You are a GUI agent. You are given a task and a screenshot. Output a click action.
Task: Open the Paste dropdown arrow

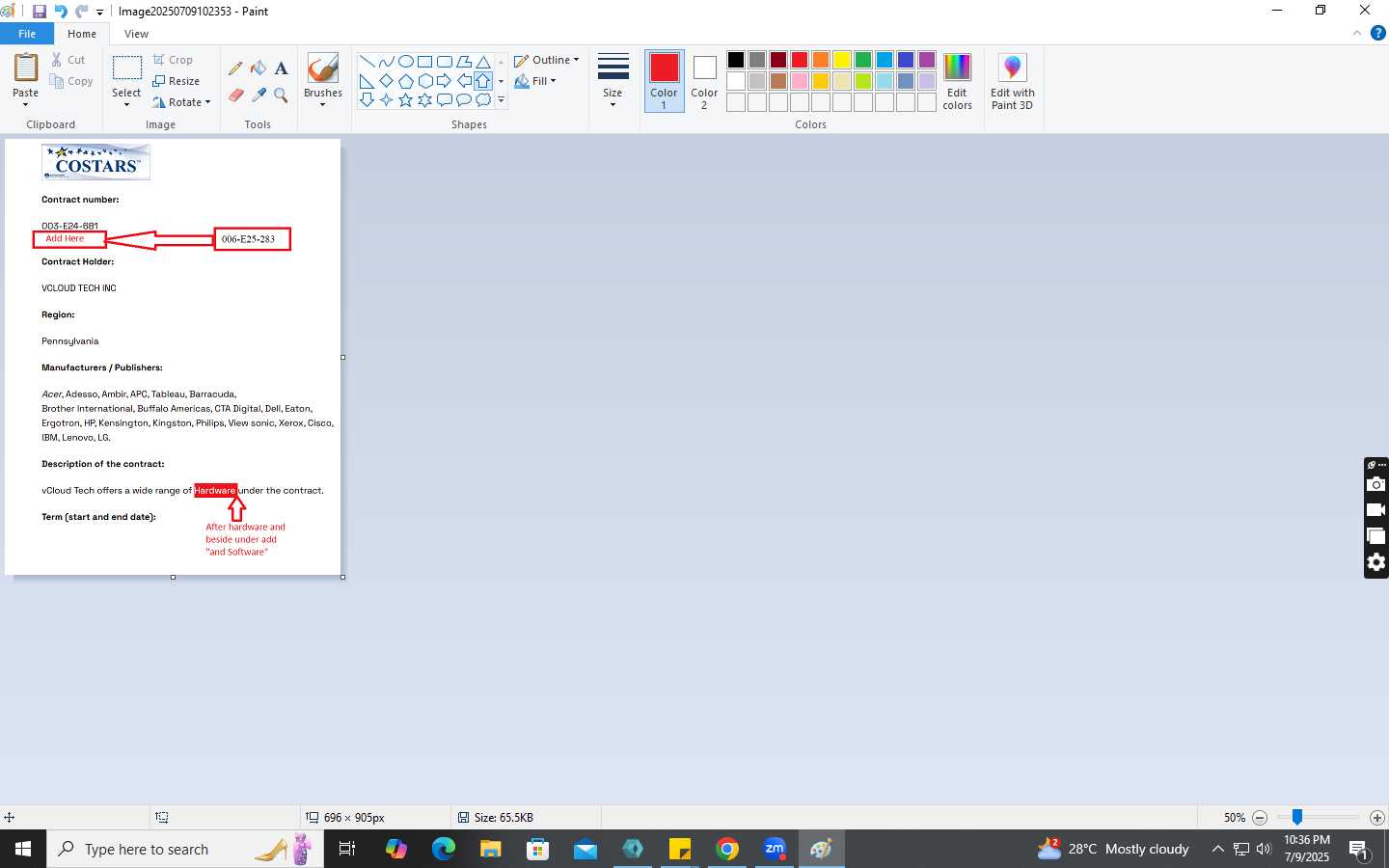click(26, 104)
